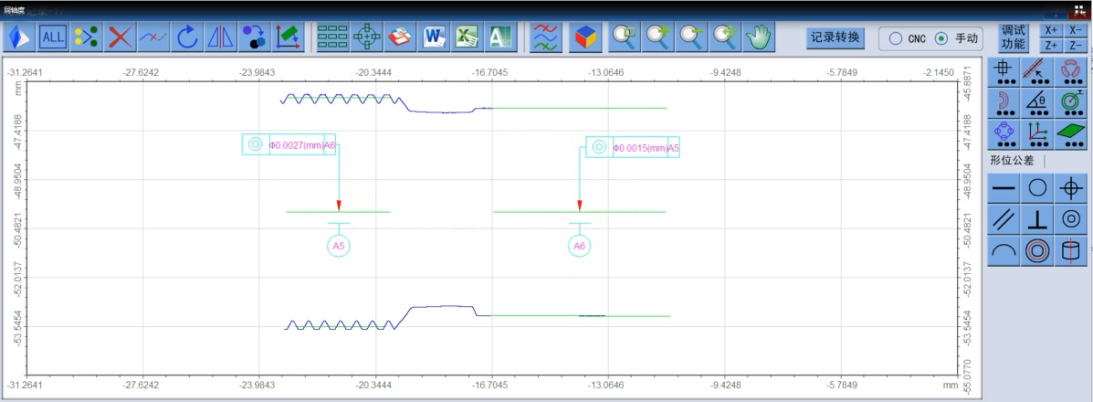Select the hand pan tool
Screen dimensions: 1093x402
click(x=760, y=38)
